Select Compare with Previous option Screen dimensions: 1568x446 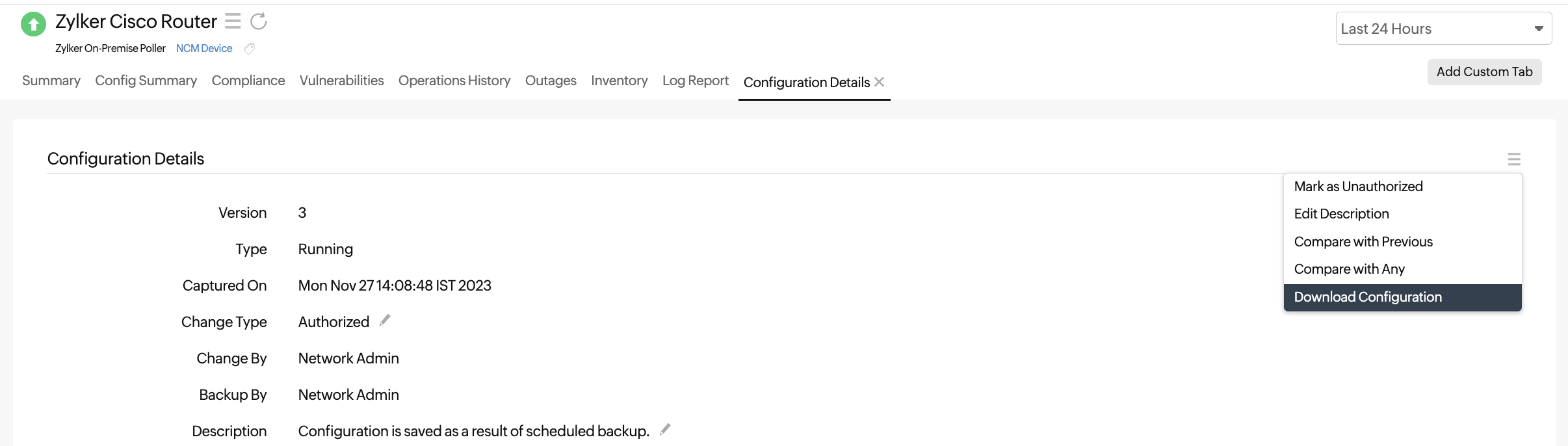pos(1363,242)
